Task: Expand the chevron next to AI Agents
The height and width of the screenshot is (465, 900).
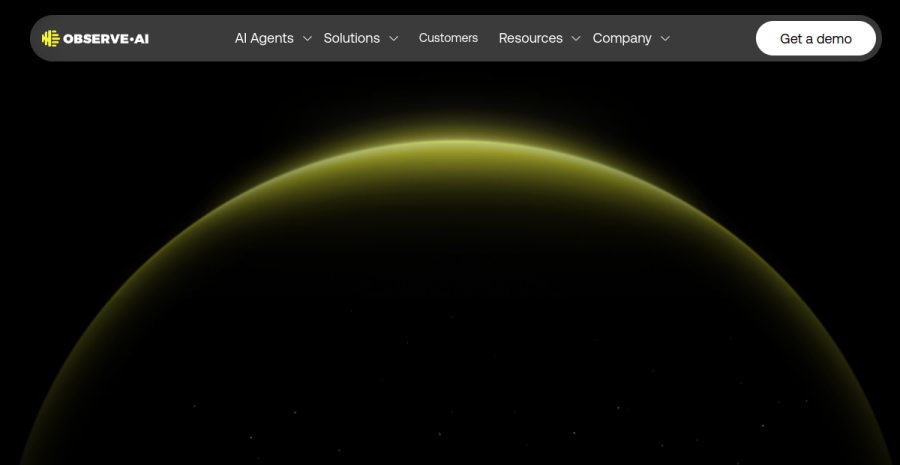Action: [307, 38]
